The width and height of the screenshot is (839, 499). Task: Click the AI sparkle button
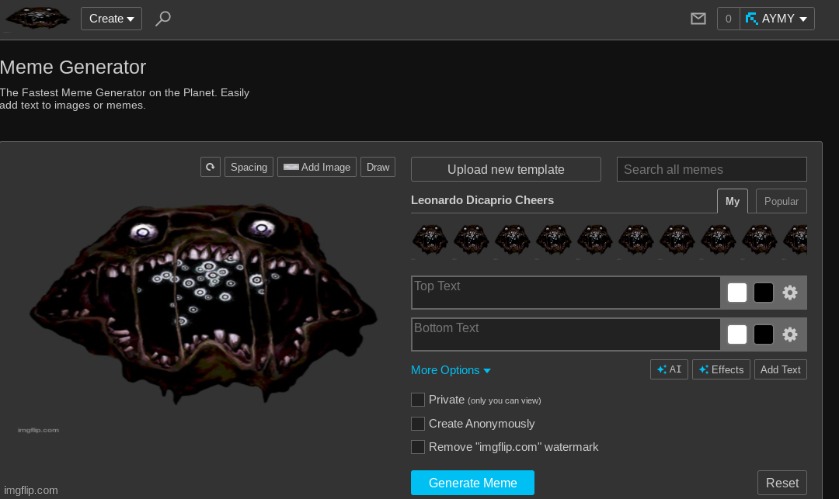669,369
